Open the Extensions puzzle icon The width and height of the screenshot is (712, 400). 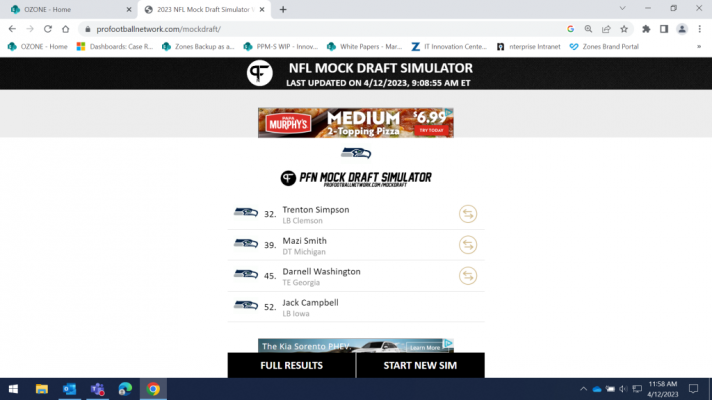point(646,29)
